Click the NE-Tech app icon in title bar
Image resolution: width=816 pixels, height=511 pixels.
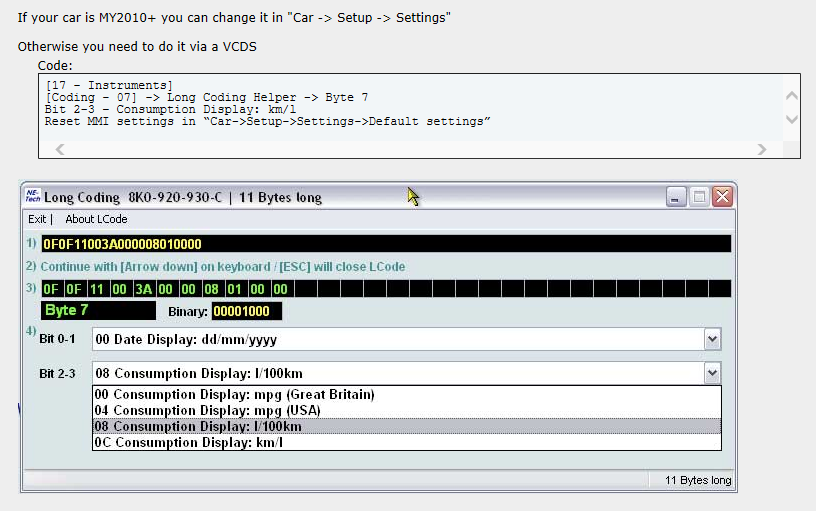point(32,197)
